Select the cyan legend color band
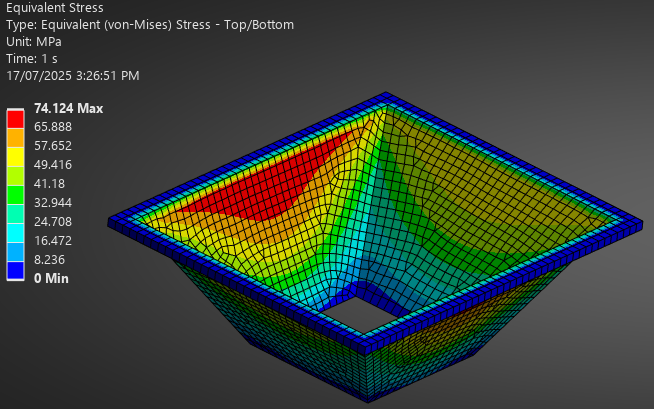The height and width of the screenshot is (409, 654). [x=15, y=233]
